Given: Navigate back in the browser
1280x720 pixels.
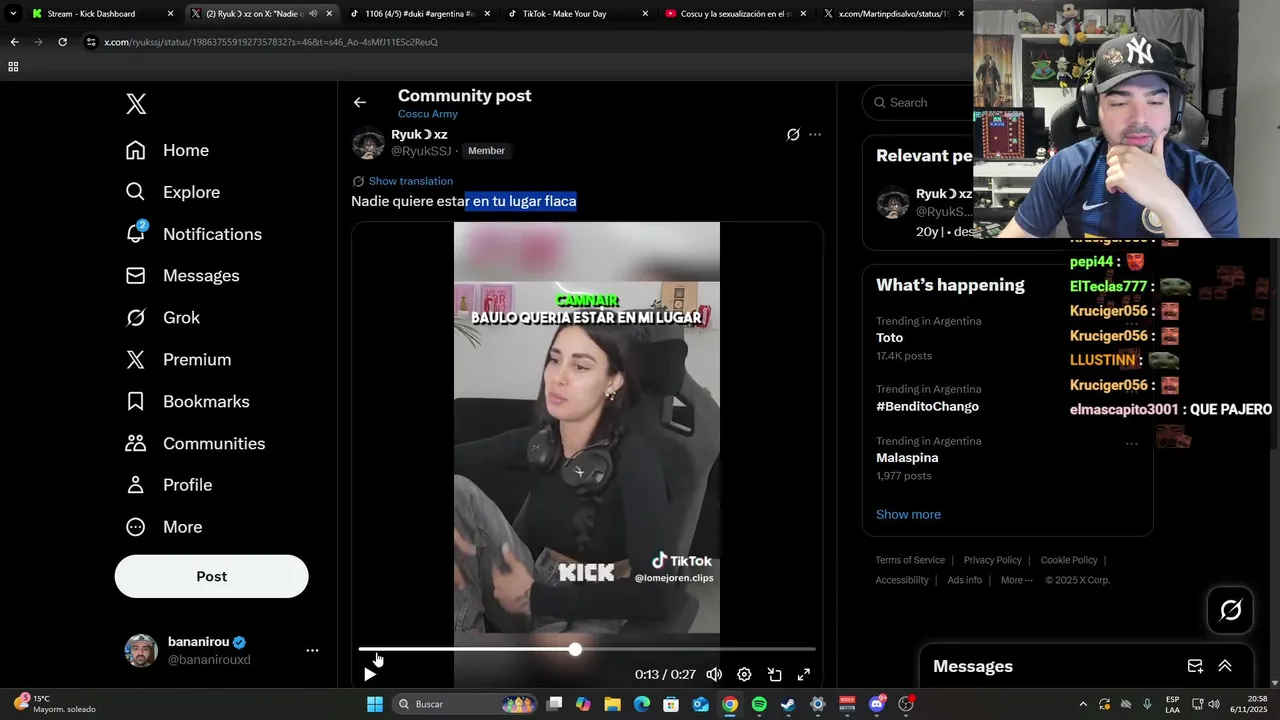Looking at the screenshot, I should point(14,42).
